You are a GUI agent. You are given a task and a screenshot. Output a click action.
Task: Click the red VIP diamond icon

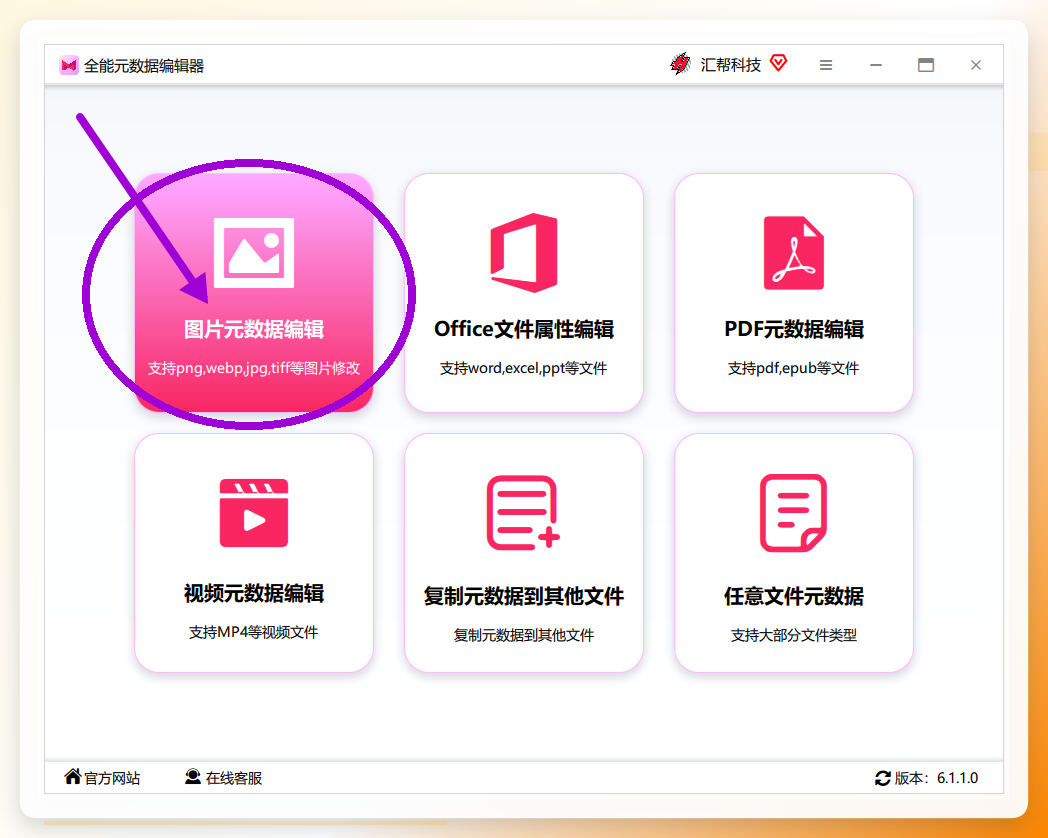tap(778, 63)
